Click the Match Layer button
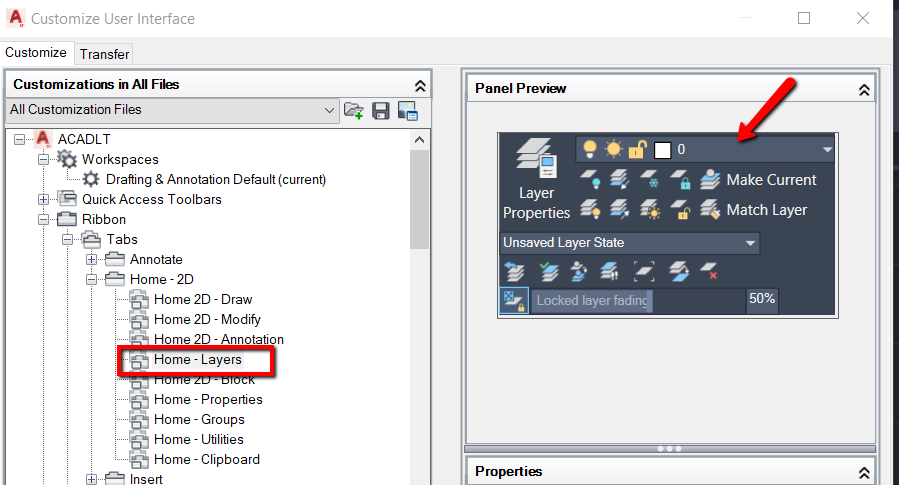The height and width of the screenshot is (485, 899). pos(753,210)
